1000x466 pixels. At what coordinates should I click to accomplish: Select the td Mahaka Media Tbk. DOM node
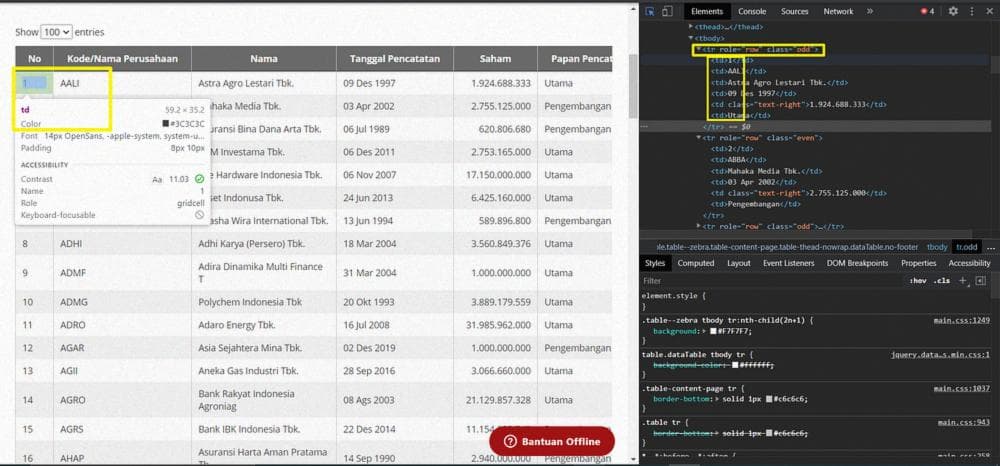[x=767, y=171]
